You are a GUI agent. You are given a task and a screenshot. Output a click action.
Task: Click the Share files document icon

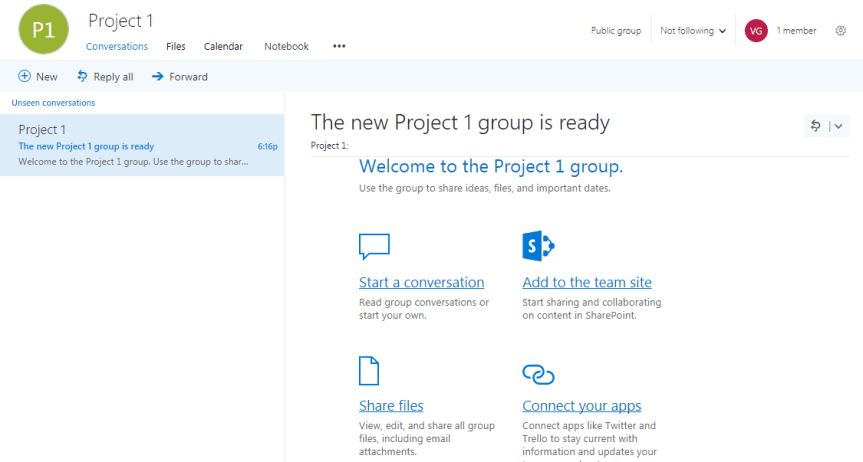coord(369,371)
